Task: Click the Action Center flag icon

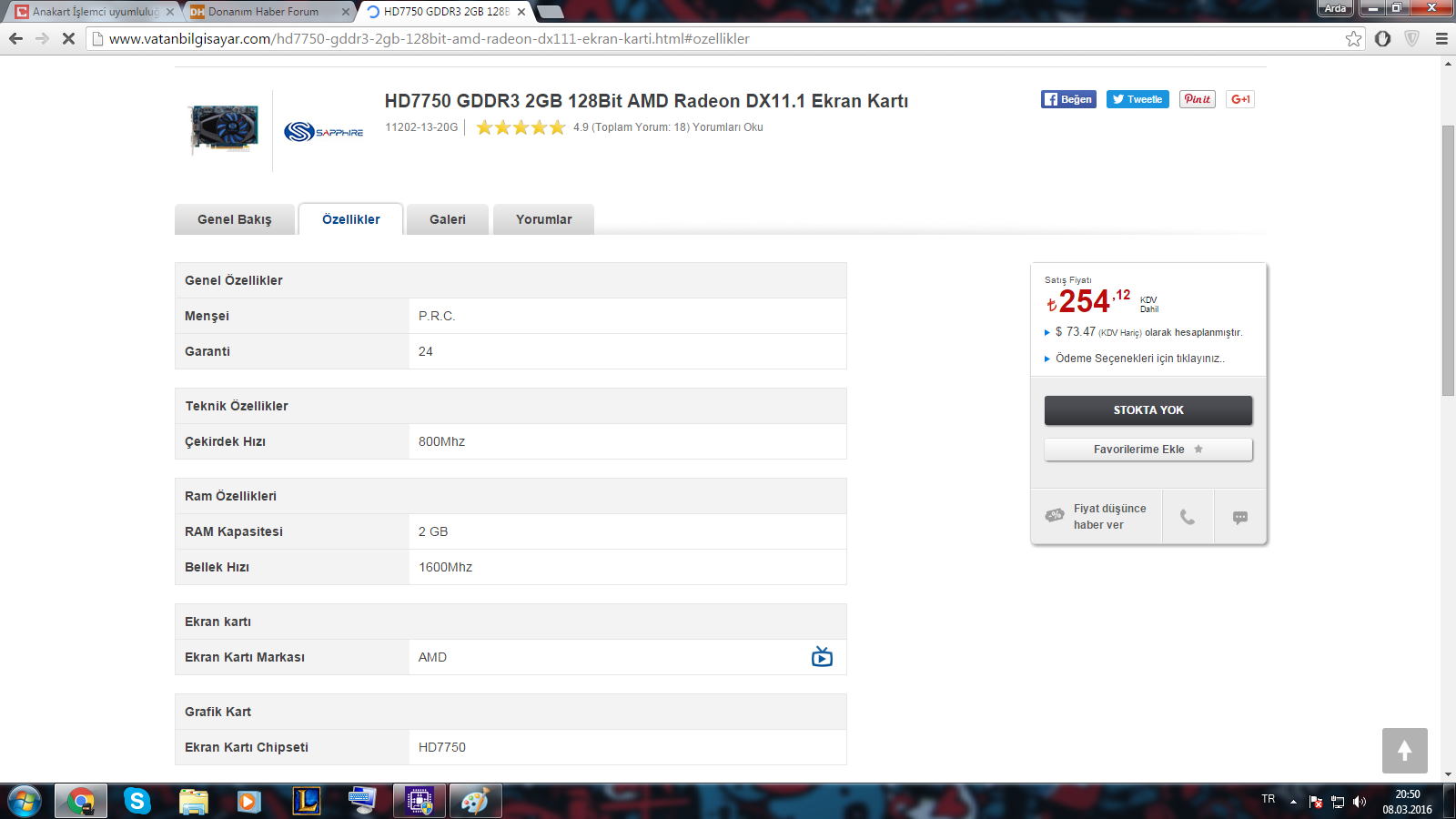Action: (x=1316, y=802)
